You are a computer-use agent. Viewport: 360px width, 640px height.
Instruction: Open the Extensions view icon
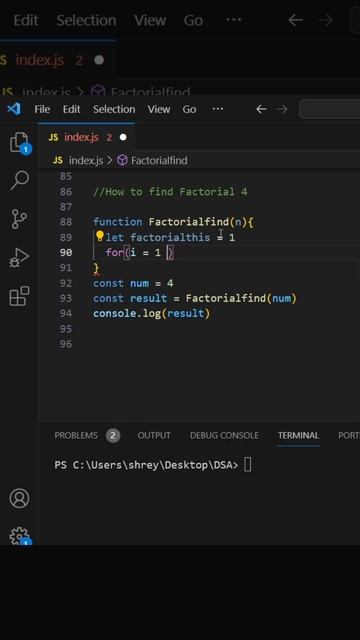(x=20, y=296)
